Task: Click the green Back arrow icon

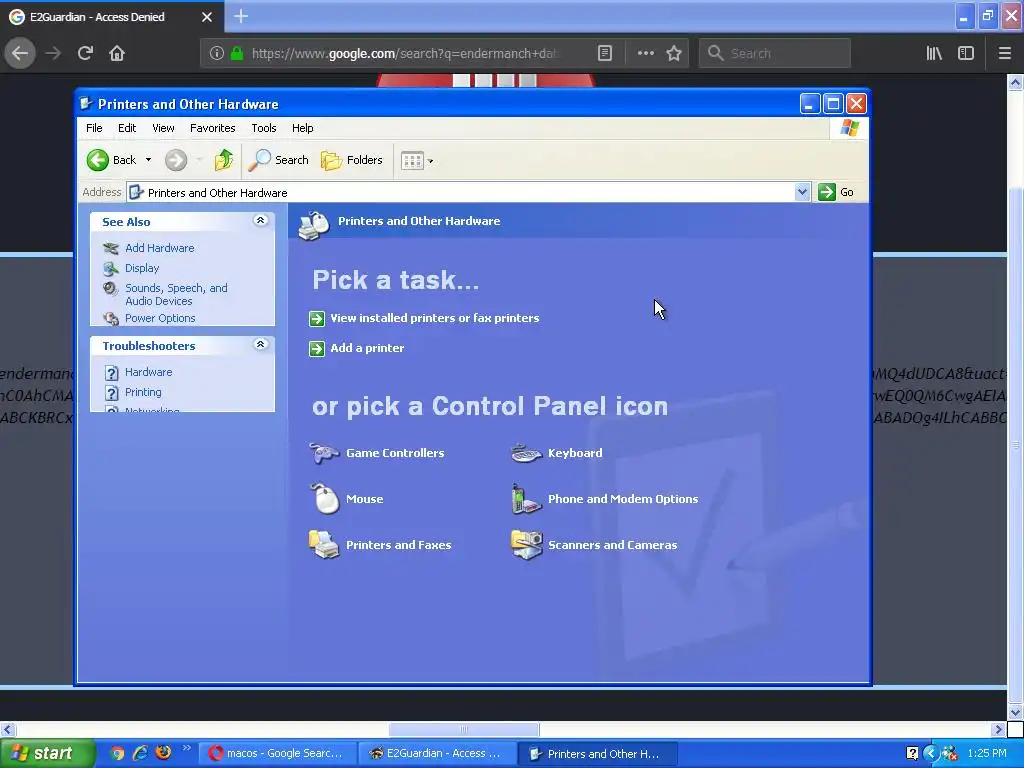Action: 98,160
